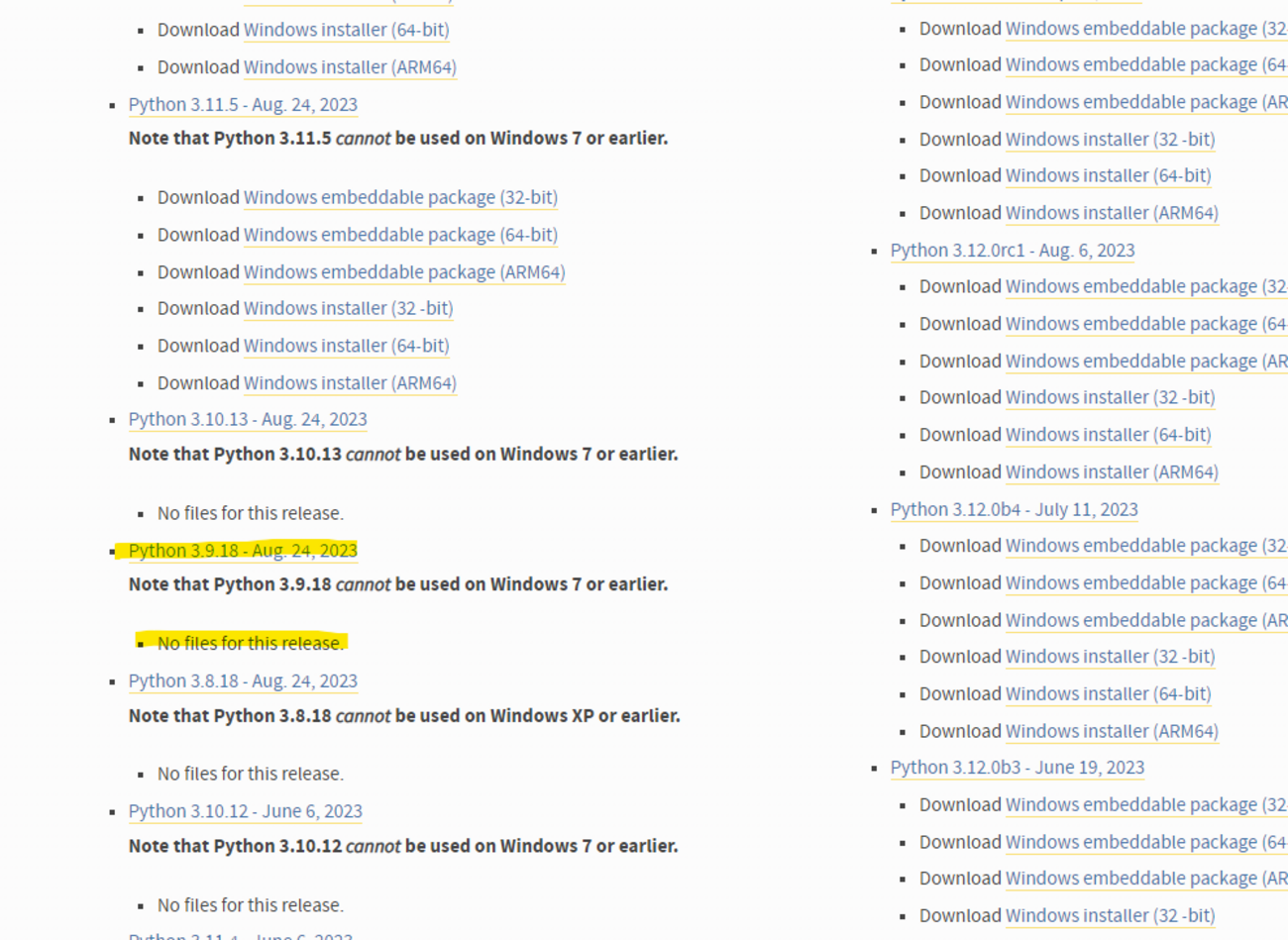1288x940 pixels.
Task: Download Python 3.12.0b4 Windows installer (64-bit)
Action: pos(1109,694)
